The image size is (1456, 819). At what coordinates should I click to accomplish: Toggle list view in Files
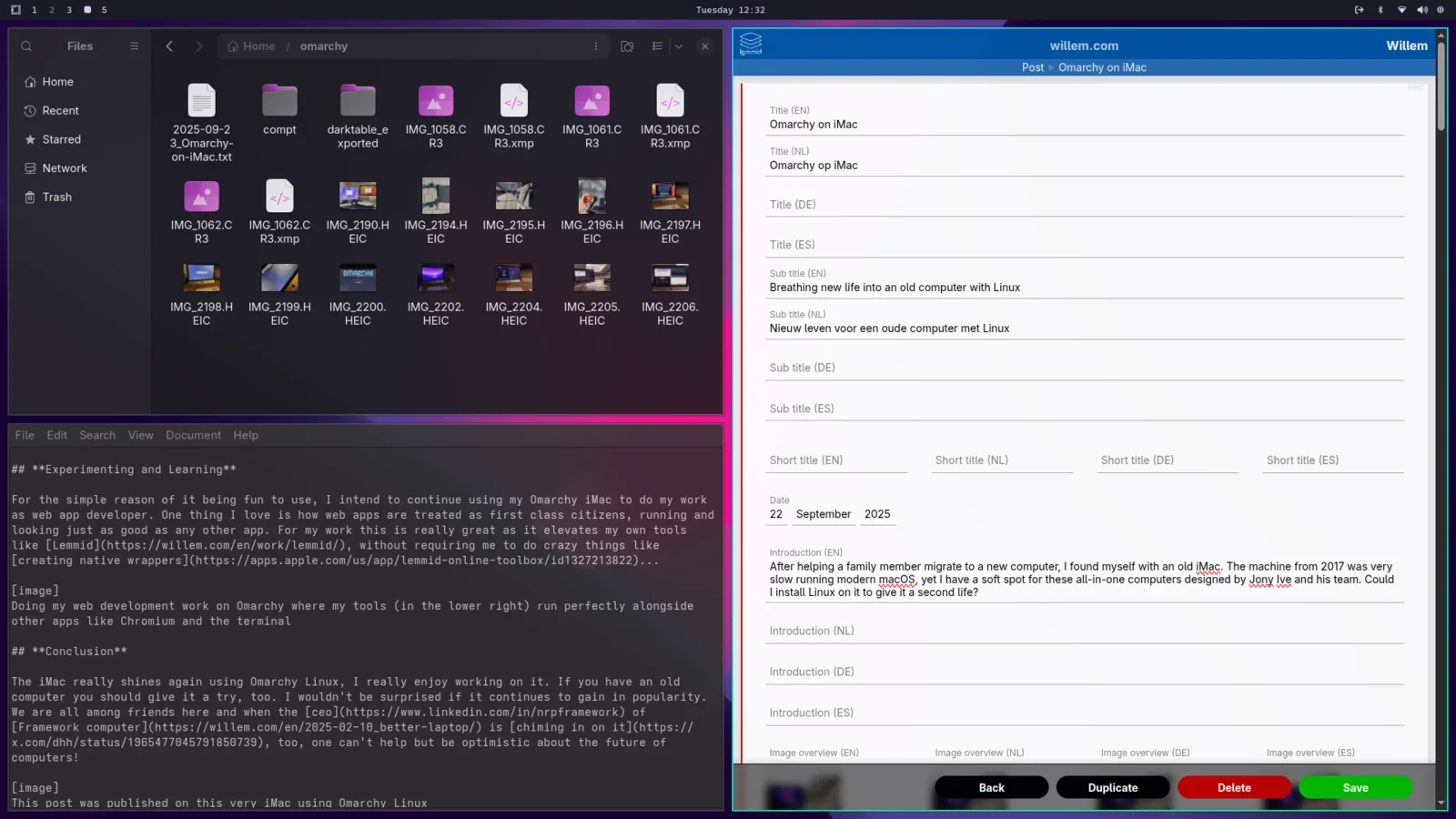(657, 46)
